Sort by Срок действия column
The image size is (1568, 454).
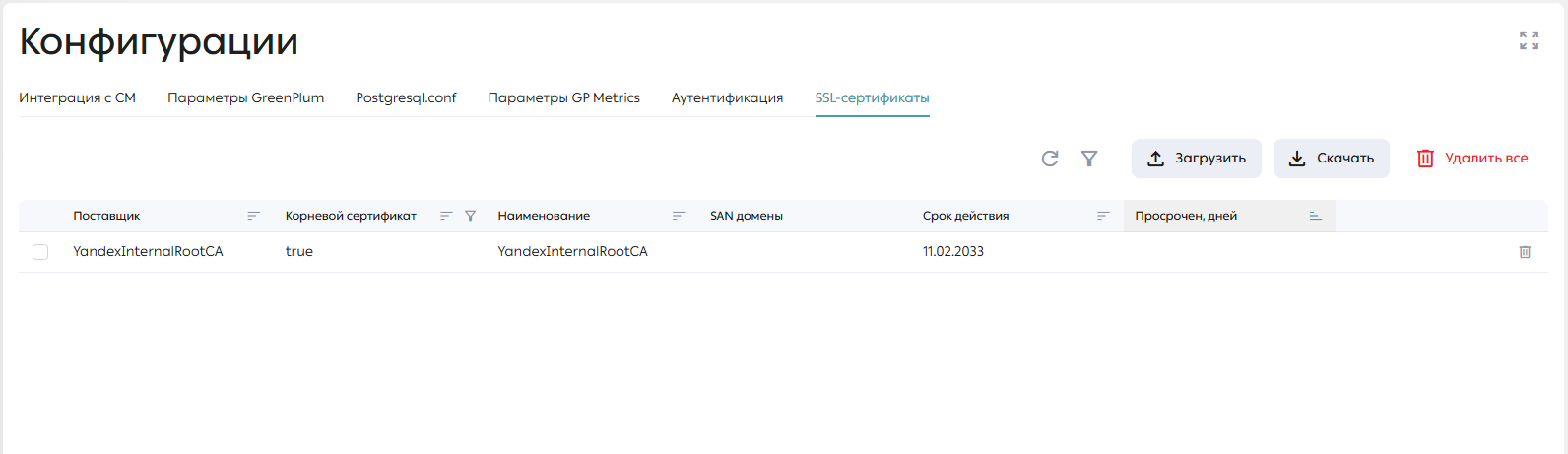(1103, 216)
